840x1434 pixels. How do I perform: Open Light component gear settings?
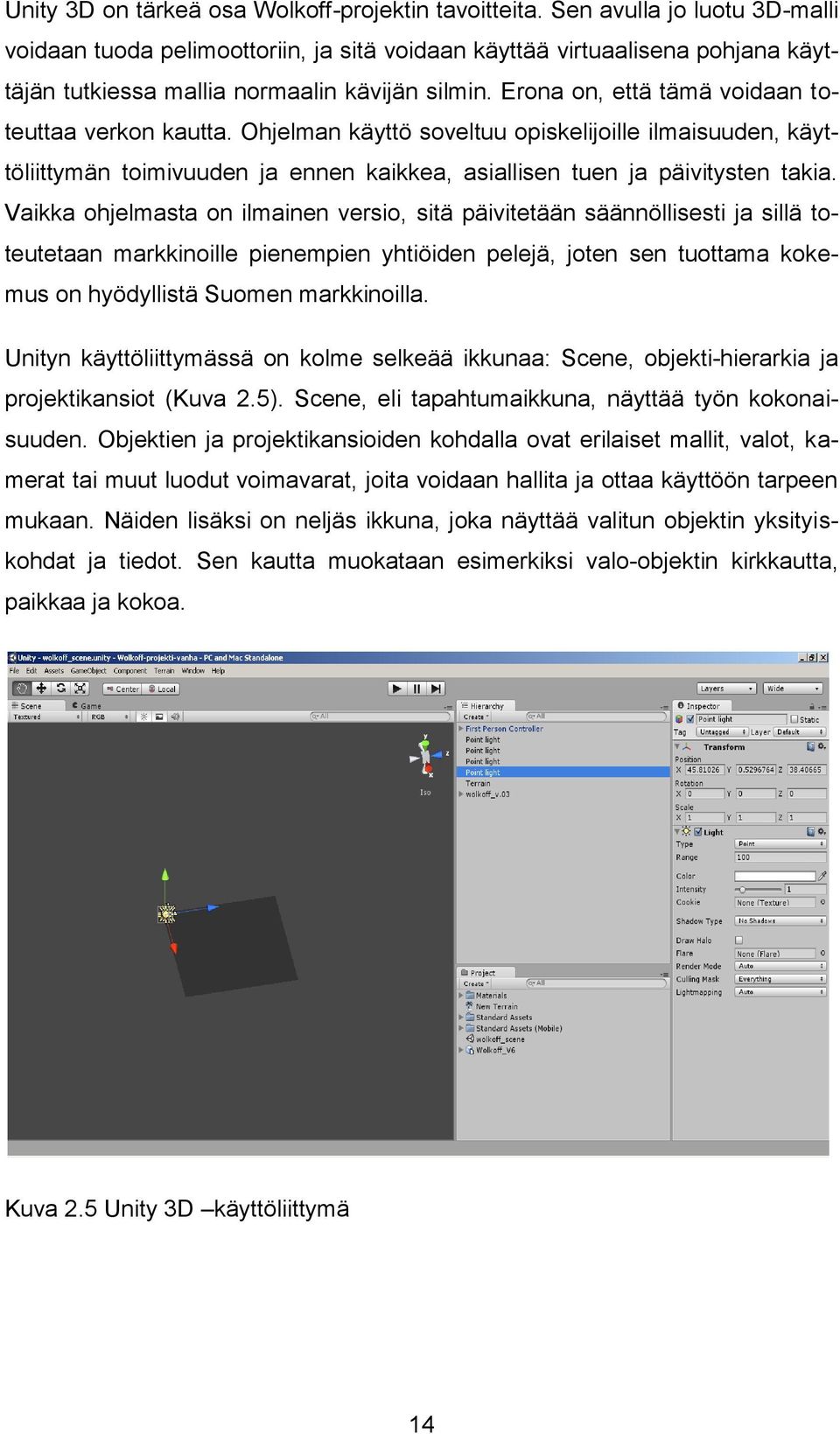pos(822,832)
